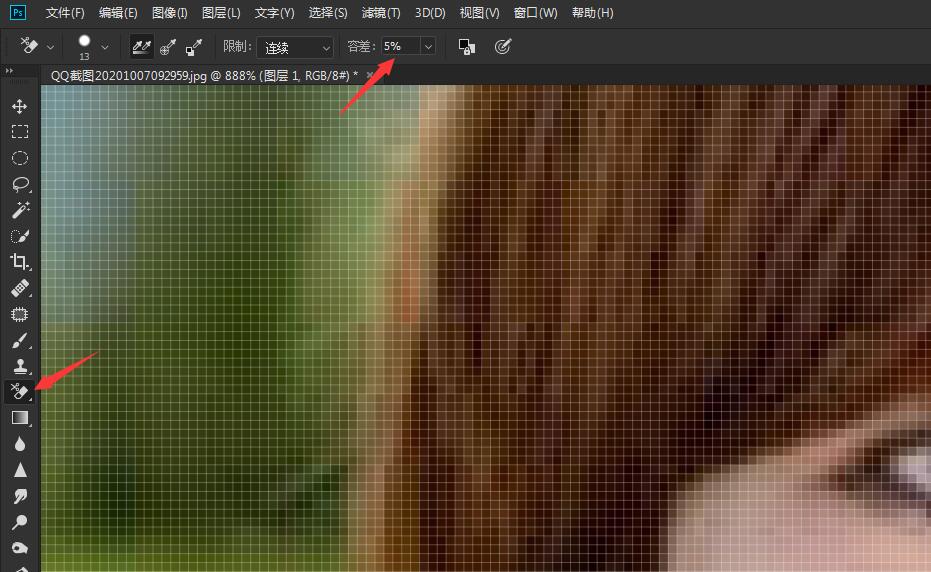Toggle pen pressure for size icon
The width and height of the screenshot is (931, 572).
click(x=502, y=46)
